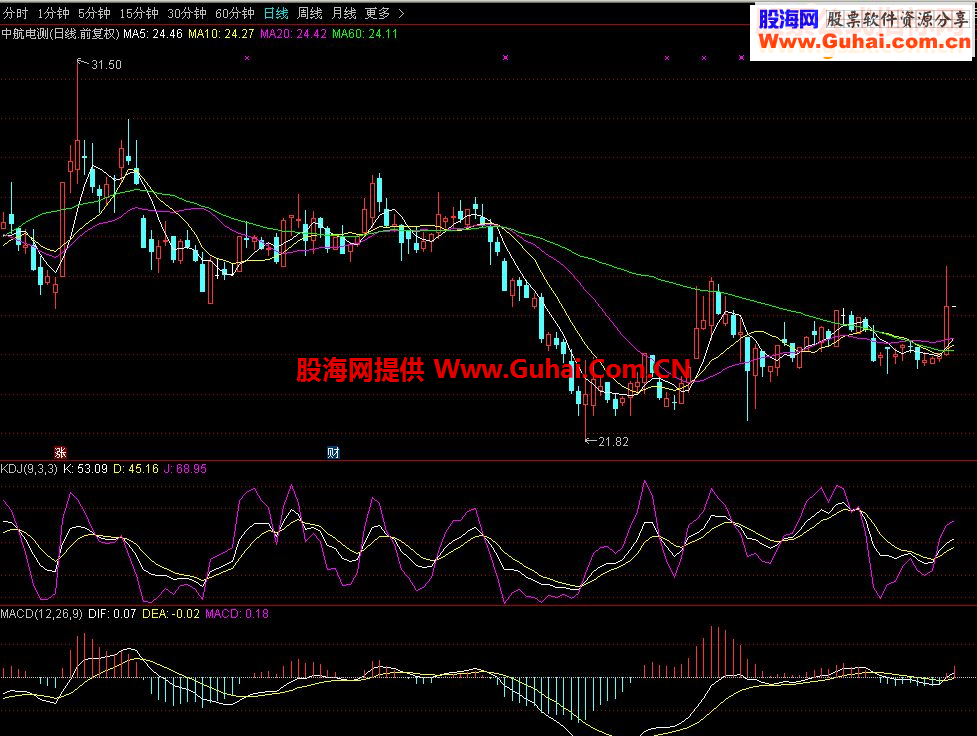Select the 1分钟 period tab
The height and width of the screenshot is (736, 977).
coord(53,13)
